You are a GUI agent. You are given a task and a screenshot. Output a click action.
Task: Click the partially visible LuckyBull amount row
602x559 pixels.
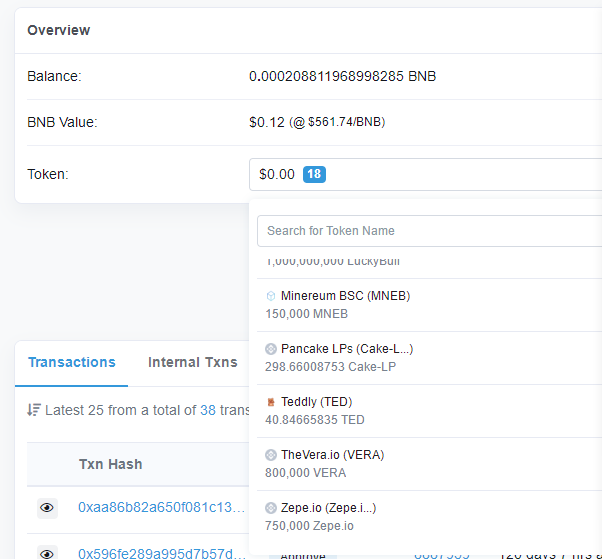[x=332, y=262]
